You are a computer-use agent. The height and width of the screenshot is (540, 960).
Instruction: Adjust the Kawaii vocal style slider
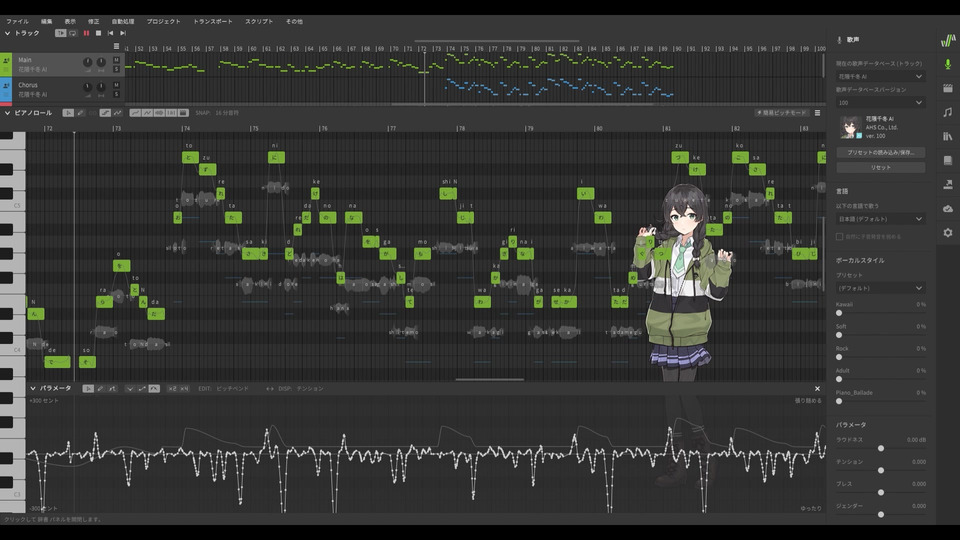pyautogui.click(x=880, y=313)
